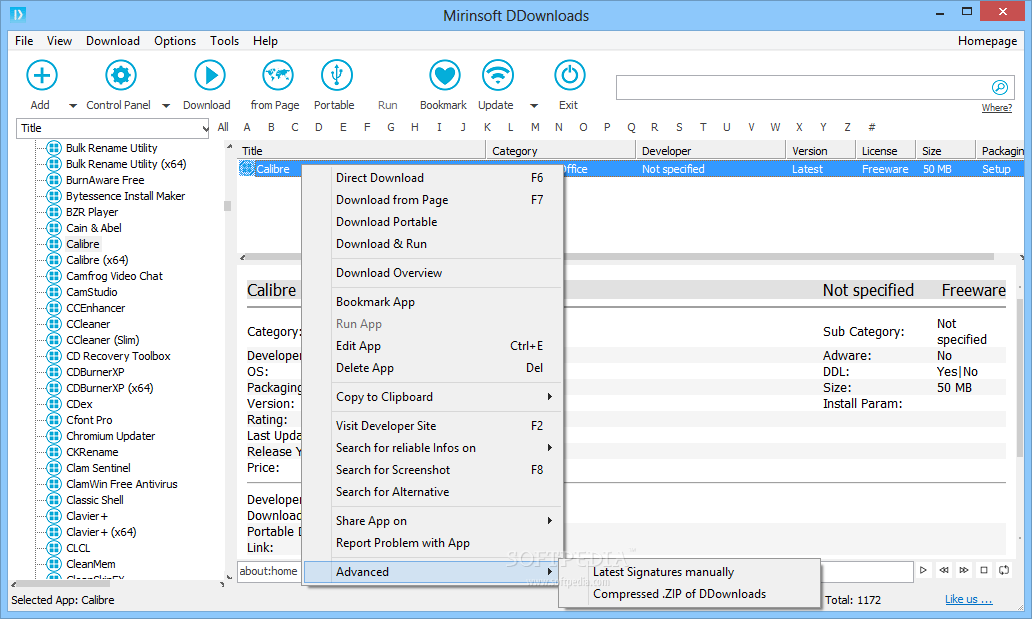
Task: Click the table horizontal scrollbar
Action: pos(619,257)
